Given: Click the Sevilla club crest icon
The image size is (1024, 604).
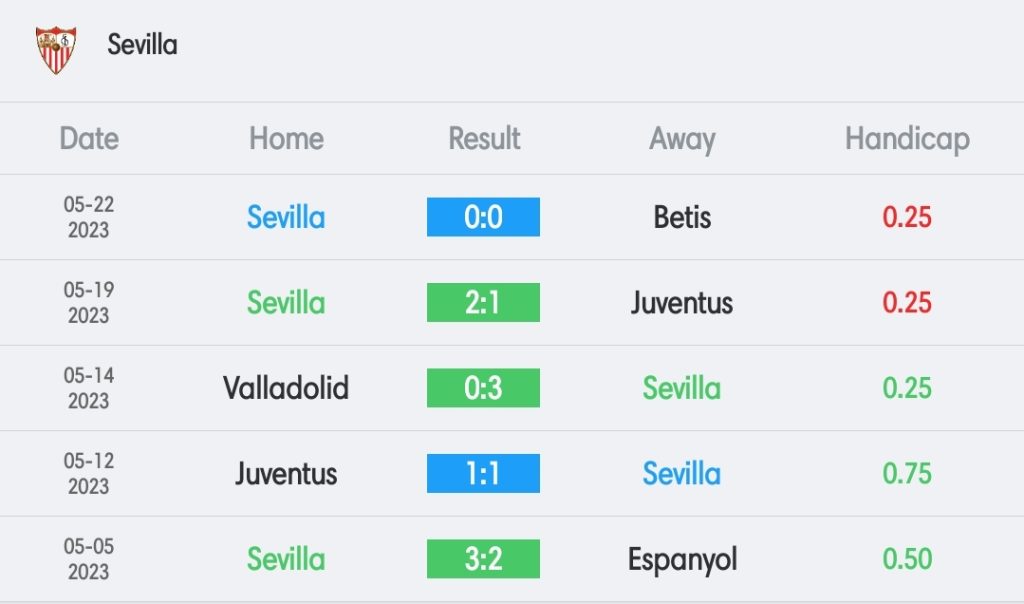Looking at the screenshot, I should point(56,50).
